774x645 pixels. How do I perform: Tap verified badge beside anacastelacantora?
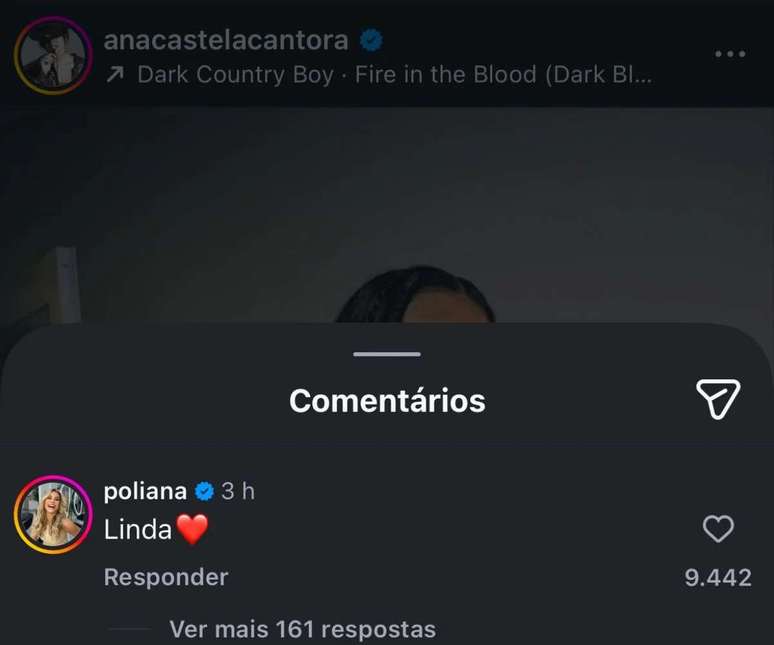371,40
